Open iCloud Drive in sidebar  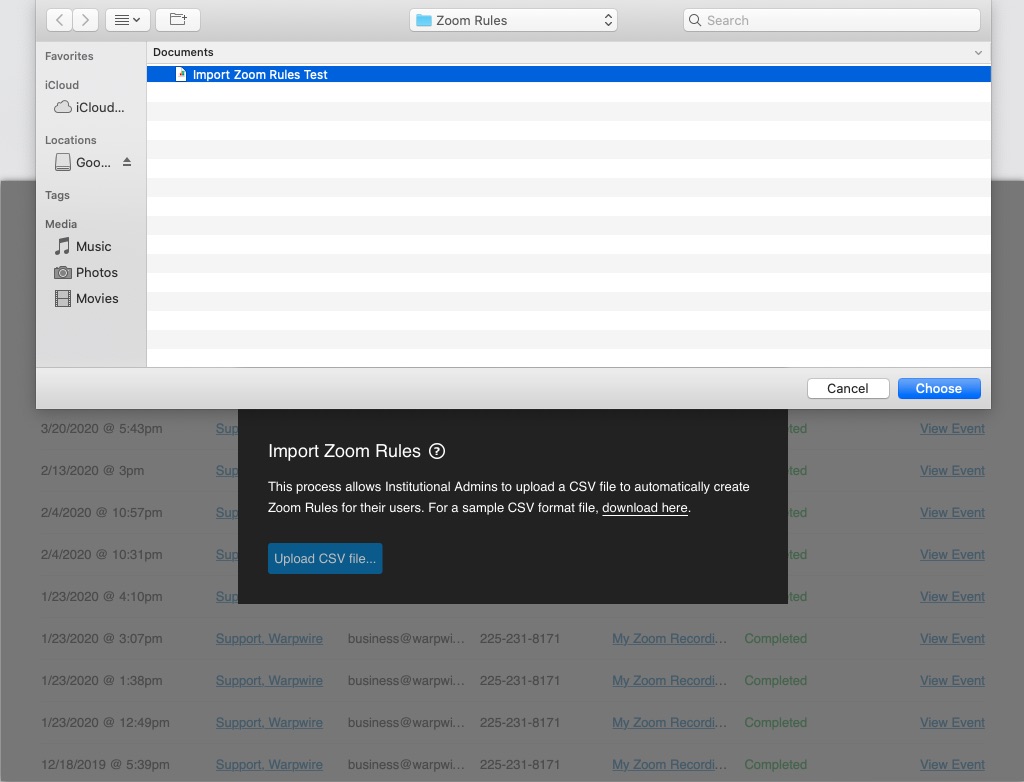click(89, 107)
